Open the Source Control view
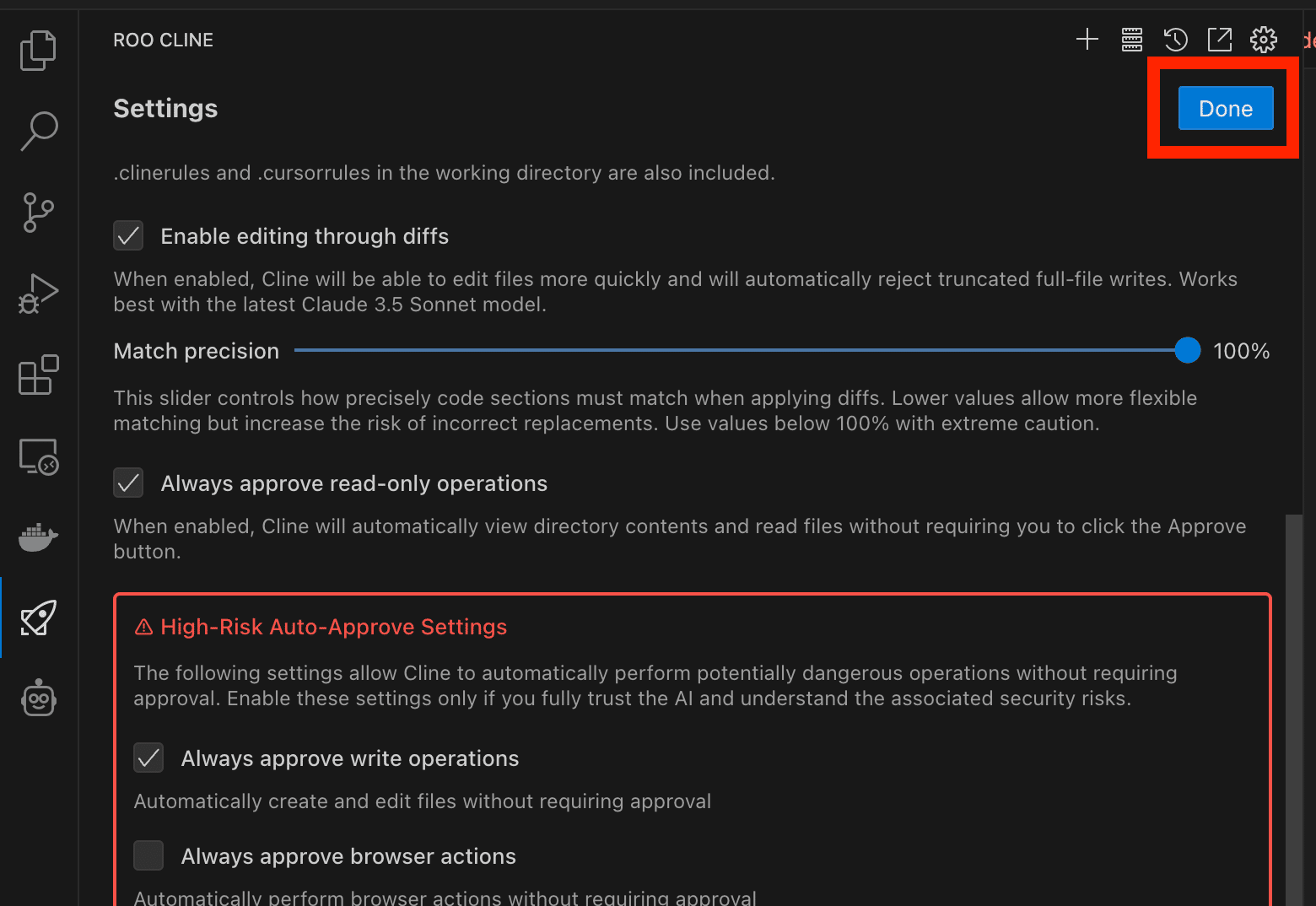This screenshot has width=1316, height=906. click(x=38, y=213)
